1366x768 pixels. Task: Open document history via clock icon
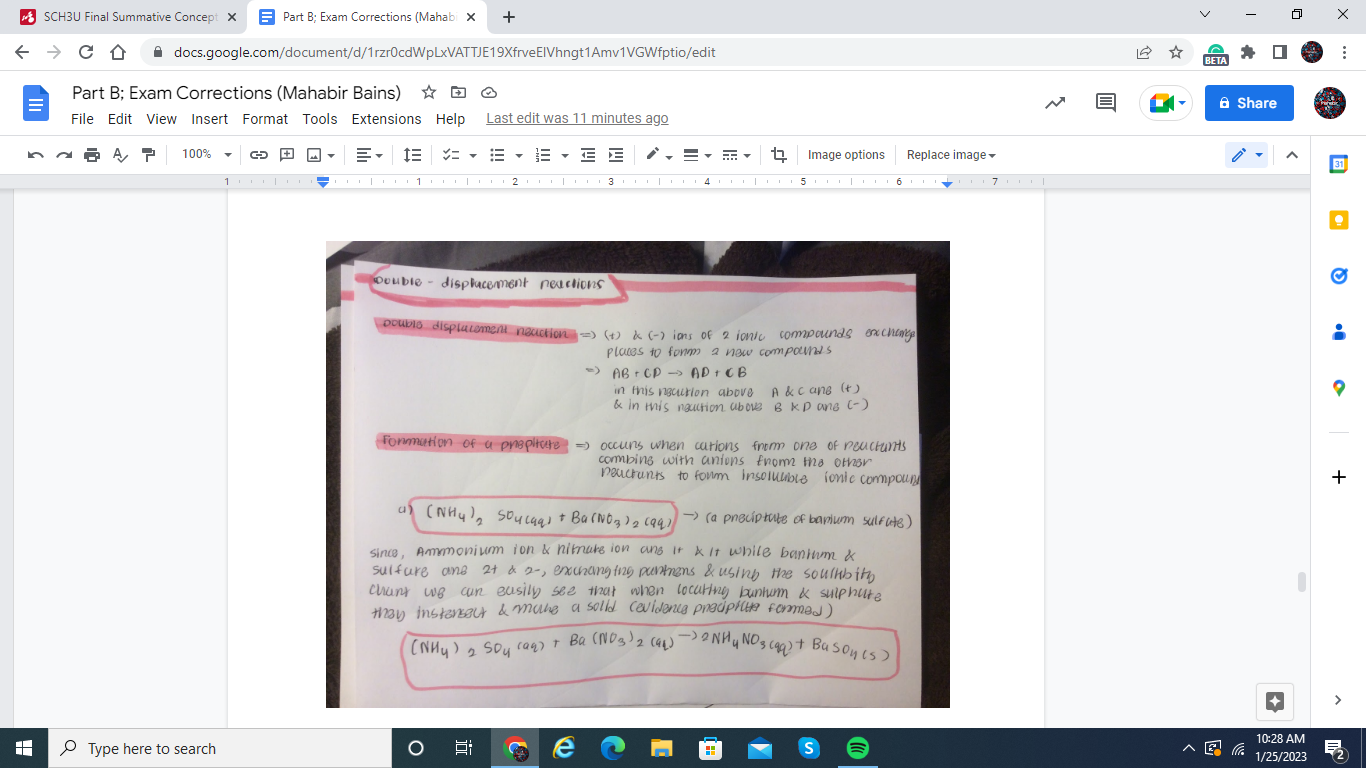(1054, 103)
